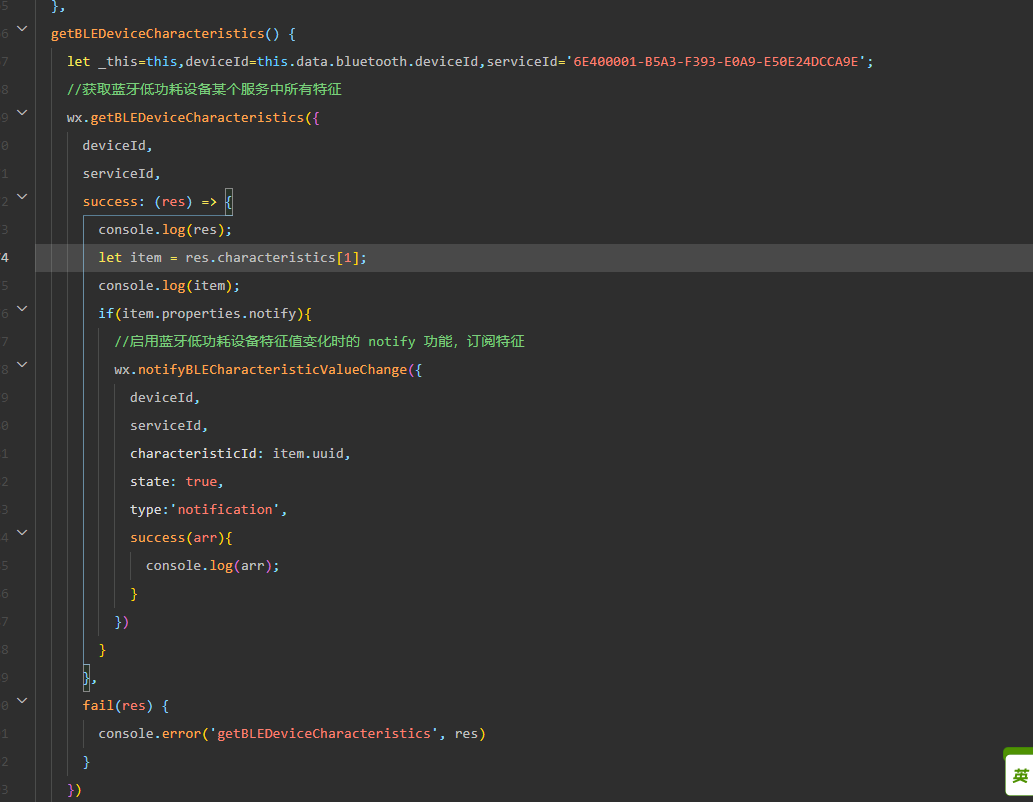Click serviceId, under wx.getBLEDeviceCharacteristics

pyautogui.click(x=121, y=173)
